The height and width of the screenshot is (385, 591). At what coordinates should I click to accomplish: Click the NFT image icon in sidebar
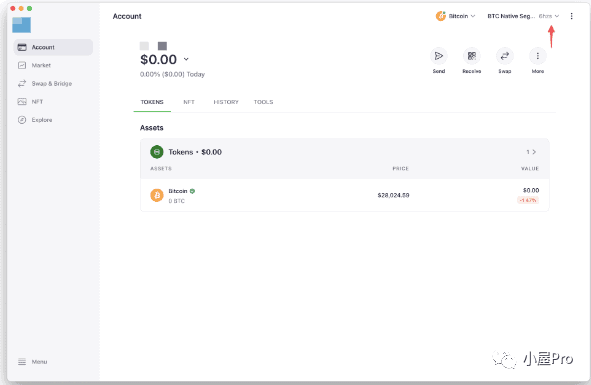(22, 101)
